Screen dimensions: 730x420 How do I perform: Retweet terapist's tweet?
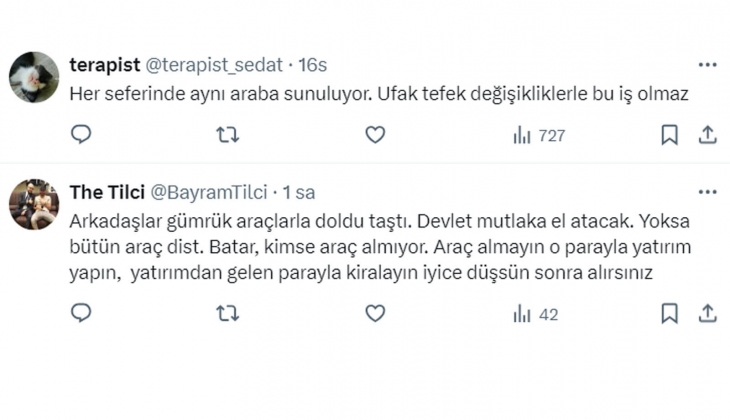(228, 134)
